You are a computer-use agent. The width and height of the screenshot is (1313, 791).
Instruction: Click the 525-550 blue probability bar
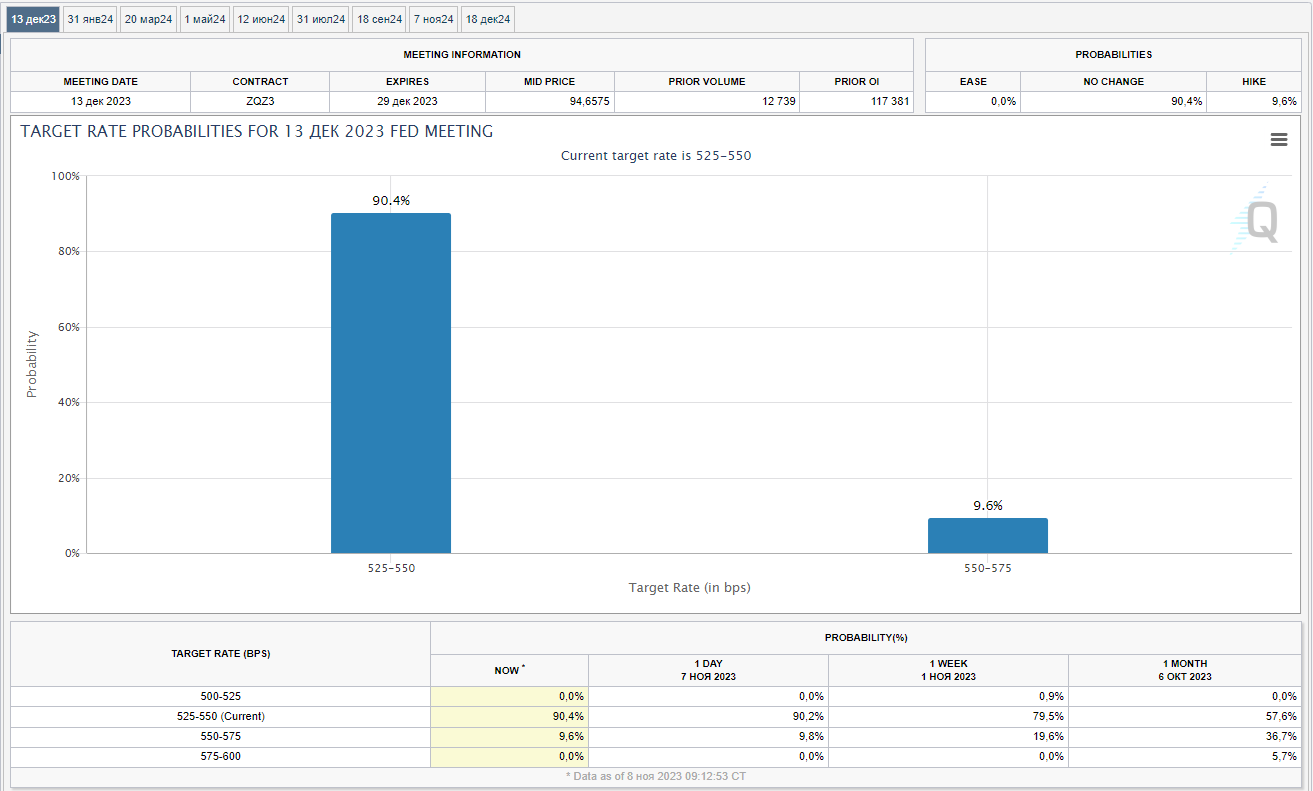(x=391, y=383)
